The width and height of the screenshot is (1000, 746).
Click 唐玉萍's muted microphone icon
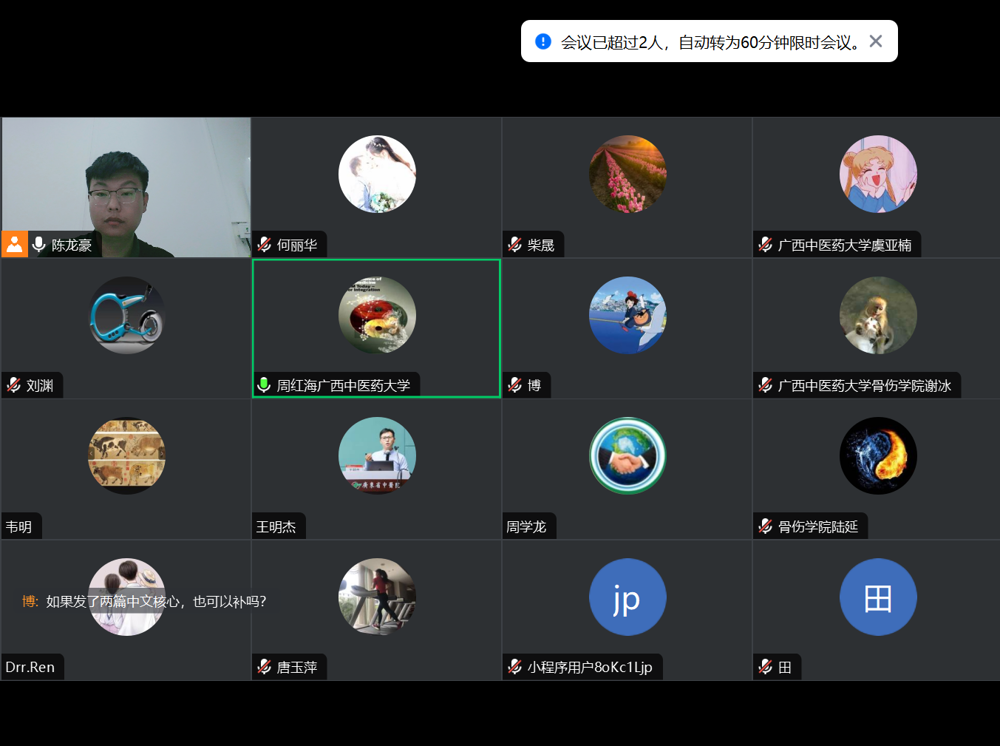(265, 667)
